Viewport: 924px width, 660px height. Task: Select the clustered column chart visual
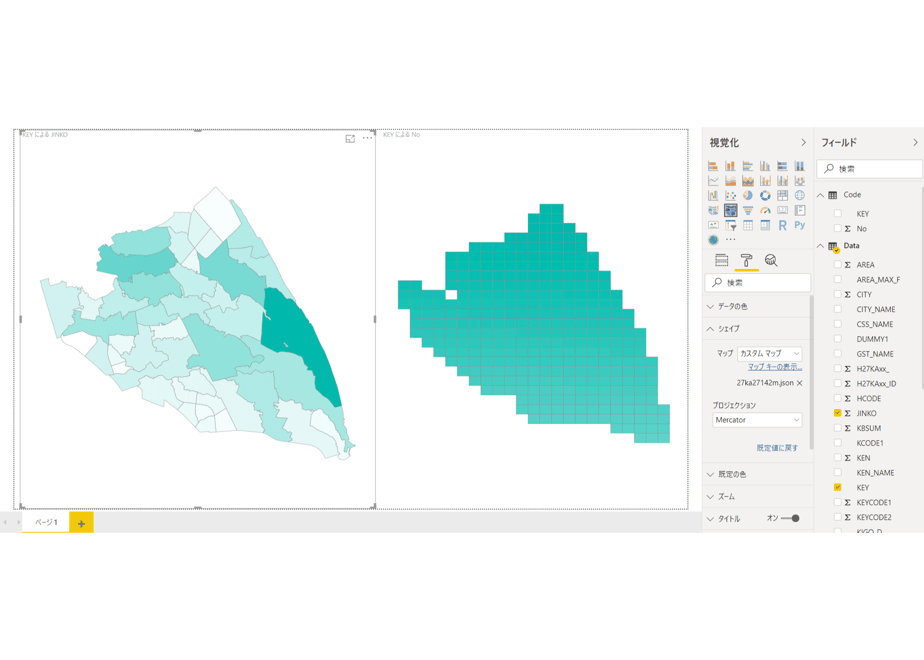tap(765, 166)
